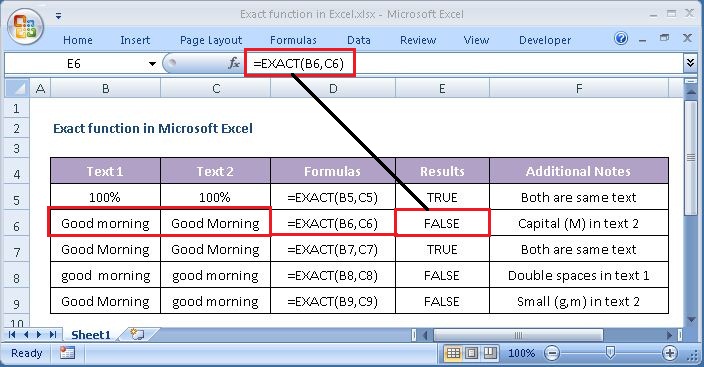Select cell 'Small (g,m) in text 2'
The height and width of the screenshot is (367, 704).
coord(579,301)
